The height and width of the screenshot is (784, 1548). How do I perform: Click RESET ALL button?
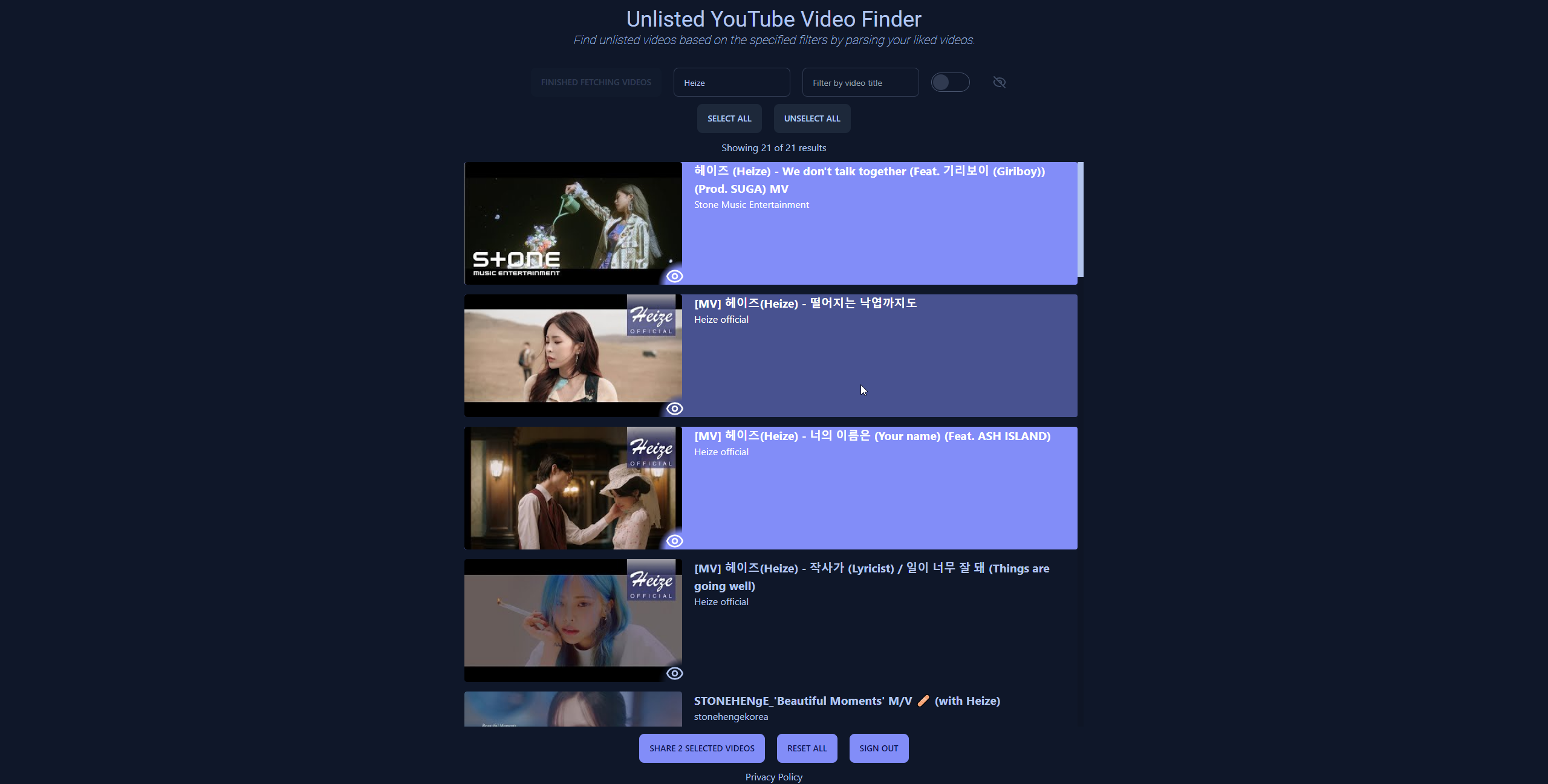(807, 748)
